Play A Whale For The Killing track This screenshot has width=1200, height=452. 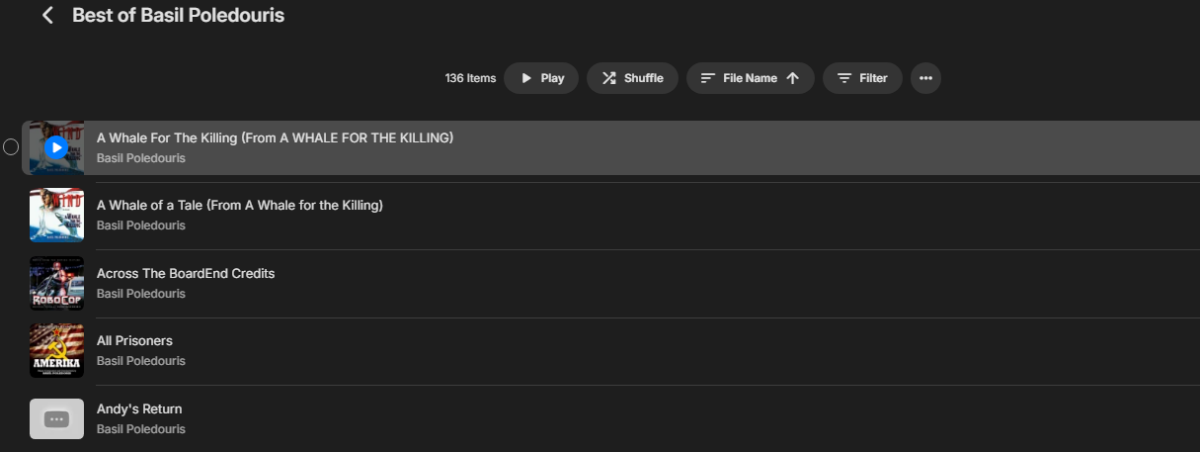[57, 148]
